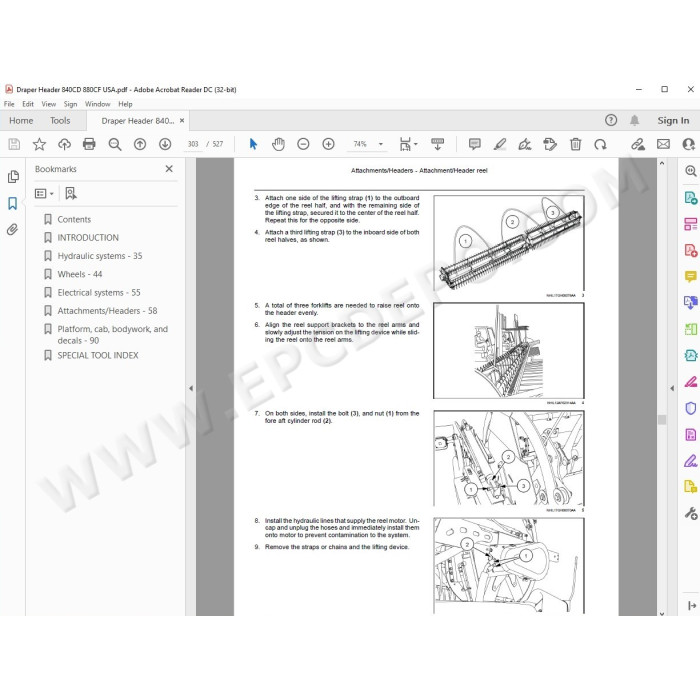This screenshot has height=700, width=700.
Task: Click the Delete trash icon
Action: (x=575, y=144)
